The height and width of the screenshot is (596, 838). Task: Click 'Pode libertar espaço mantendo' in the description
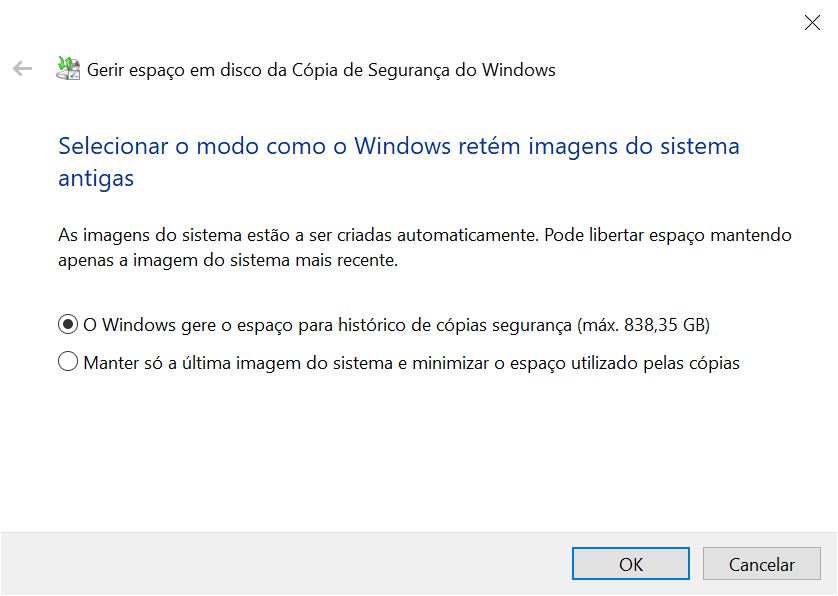(x=668, y=235)
